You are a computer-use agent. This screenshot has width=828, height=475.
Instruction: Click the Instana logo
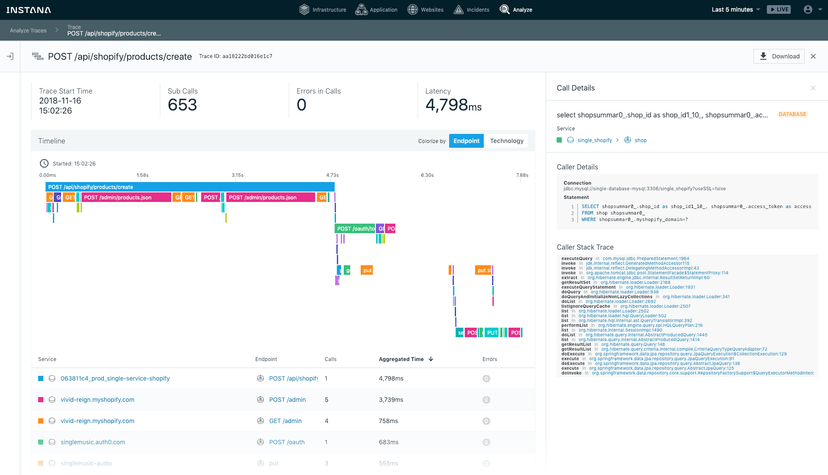(29, 10)
